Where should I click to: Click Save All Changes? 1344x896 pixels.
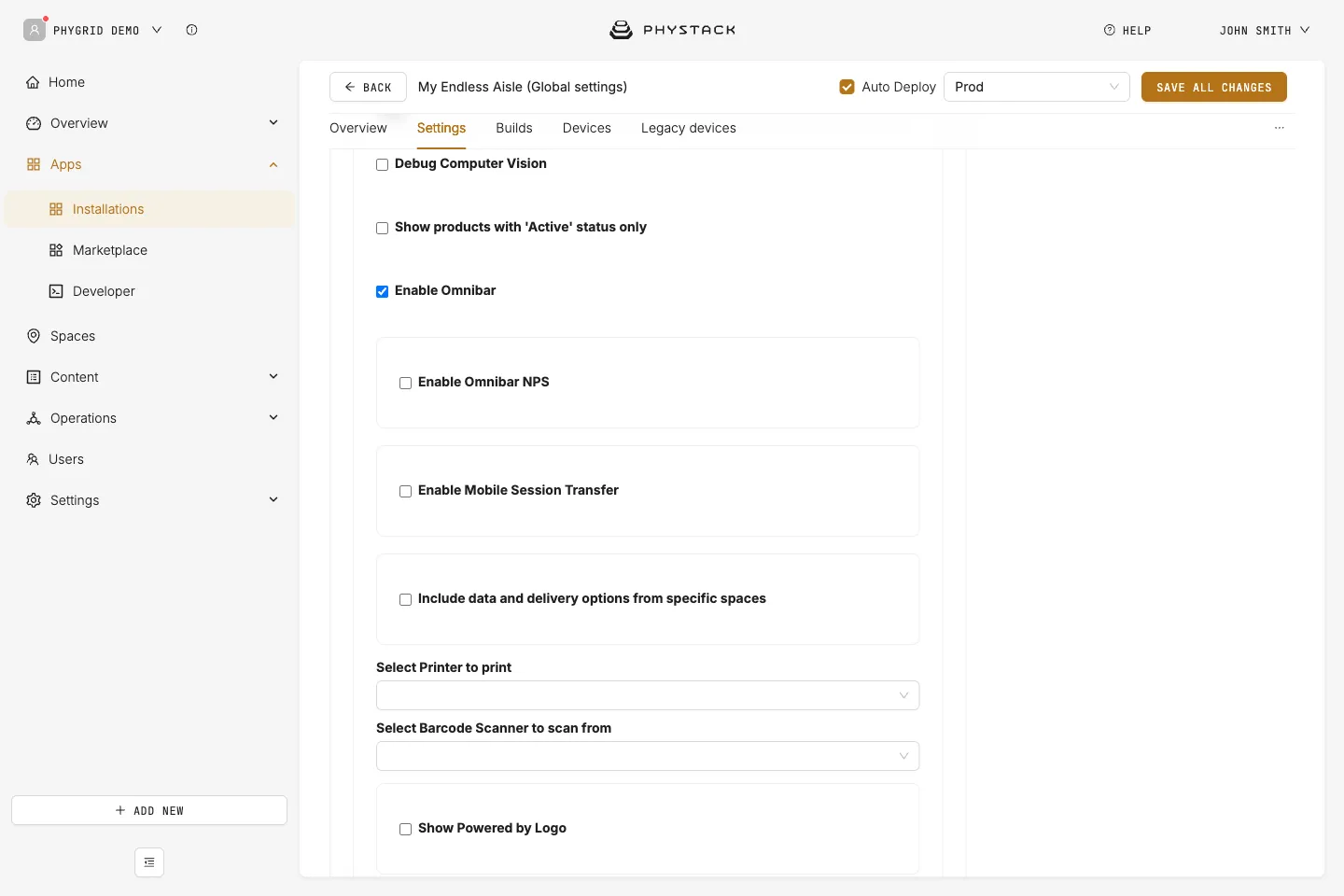click(1214, 87)
